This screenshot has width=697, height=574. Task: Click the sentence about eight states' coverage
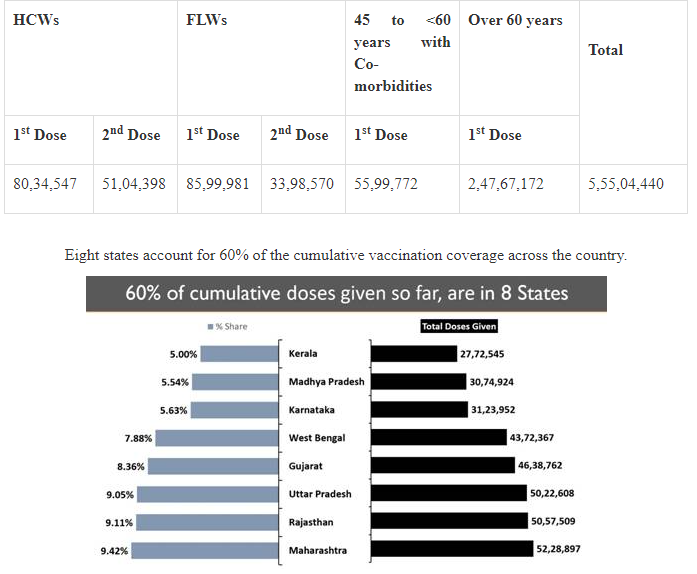coord(345,255)
